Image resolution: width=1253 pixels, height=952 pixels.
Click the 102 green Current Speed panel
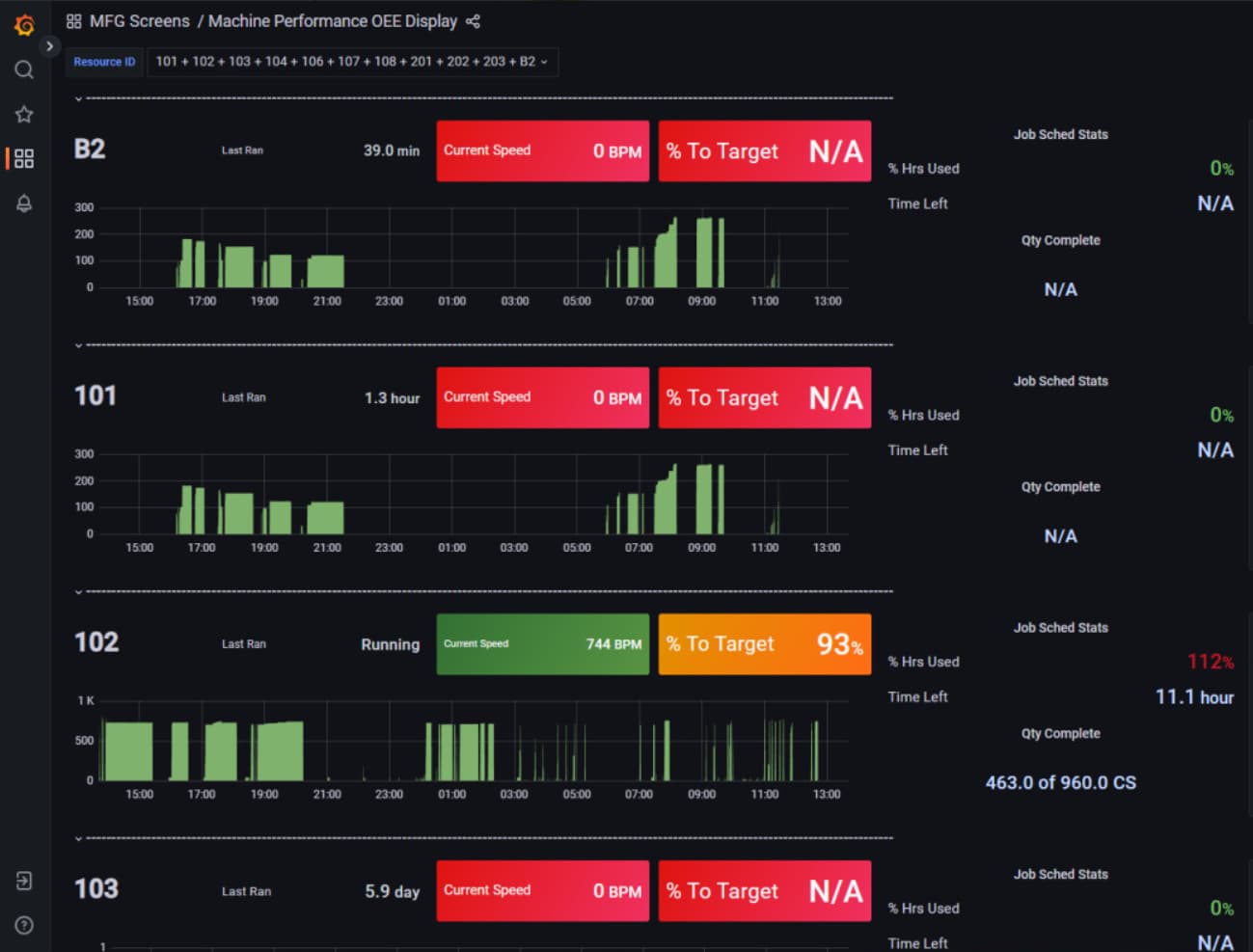pyautogui.click(x=543, y=644)
